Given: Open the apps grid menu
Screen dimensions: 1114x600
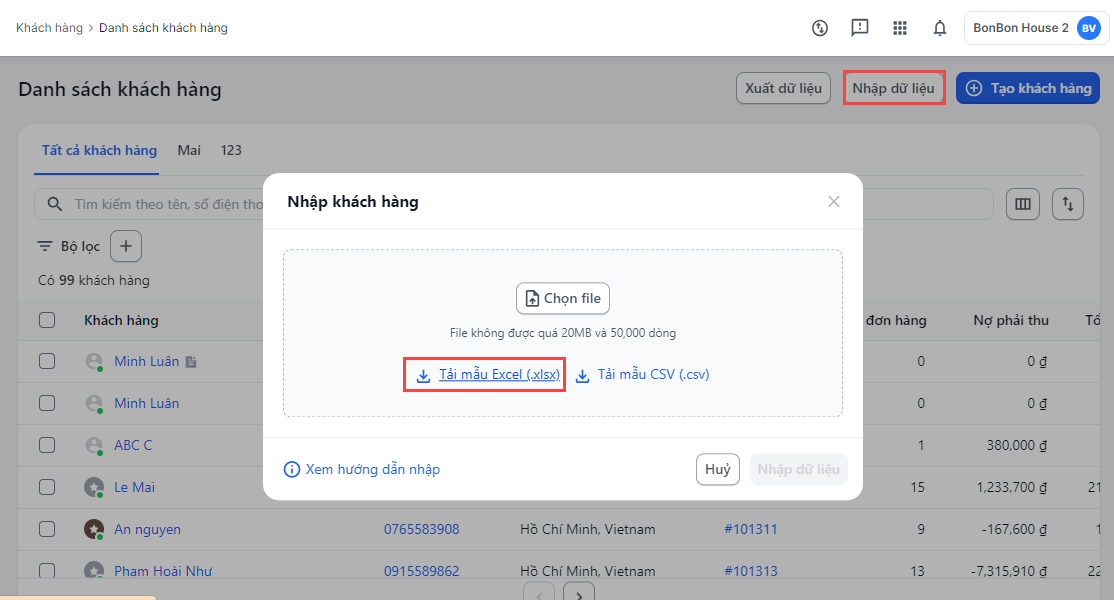Looking at the screenshot, I should click(x=900, y=28).
